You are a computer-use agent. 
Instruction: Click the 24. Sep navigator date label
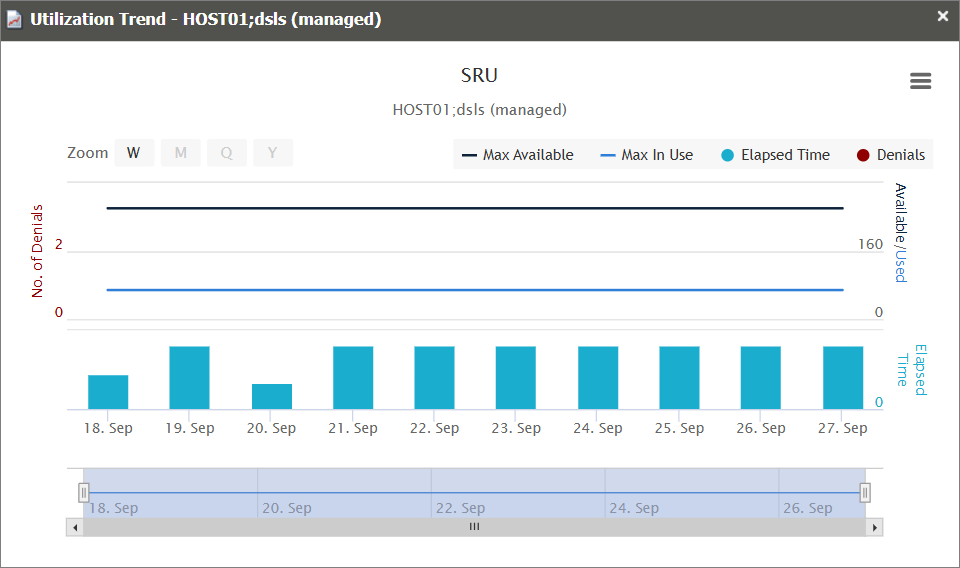click(634, 508)
